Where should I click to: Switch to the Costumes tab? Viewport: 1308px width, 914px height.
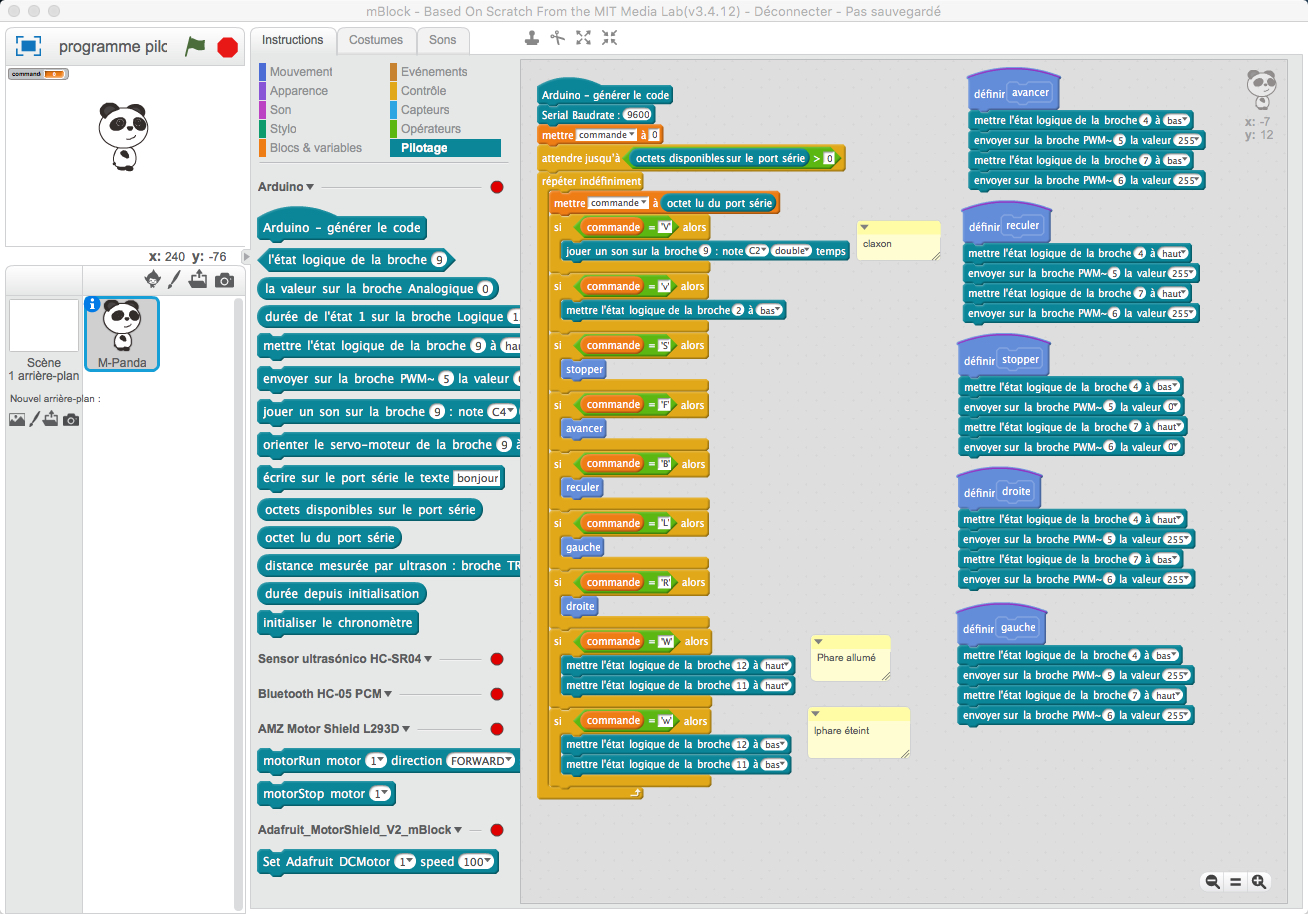coord(376,40)
